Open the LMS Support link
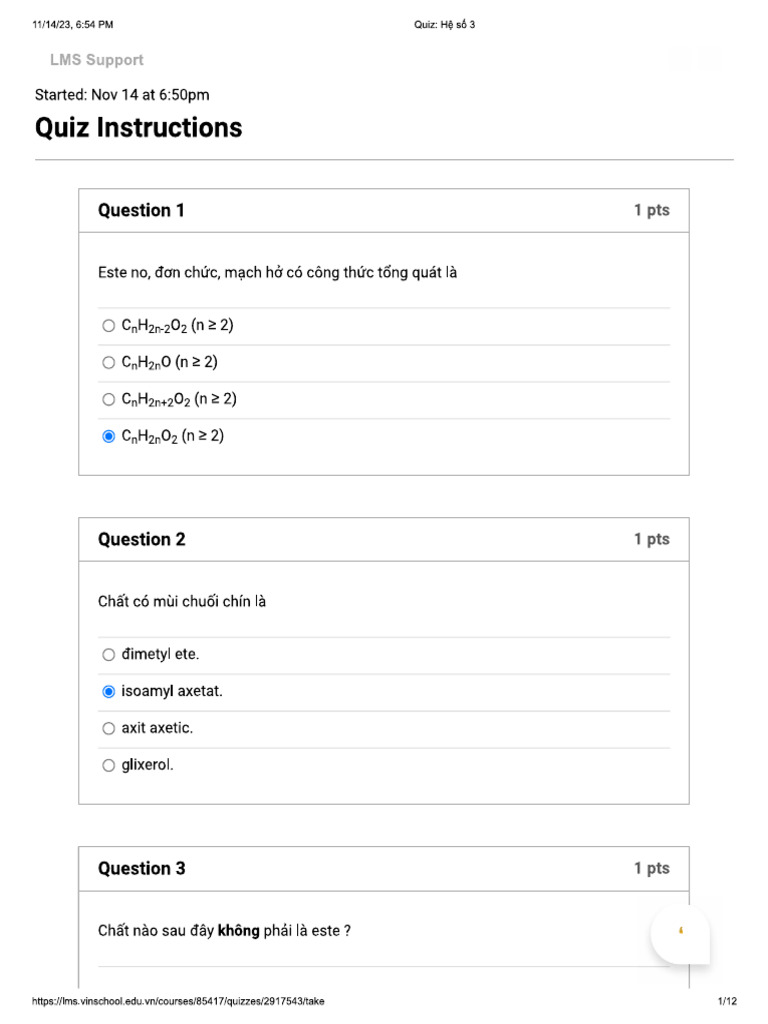The height and width of the screenshot is (1024, 768). pyautogui.click(x=97, y=60)
